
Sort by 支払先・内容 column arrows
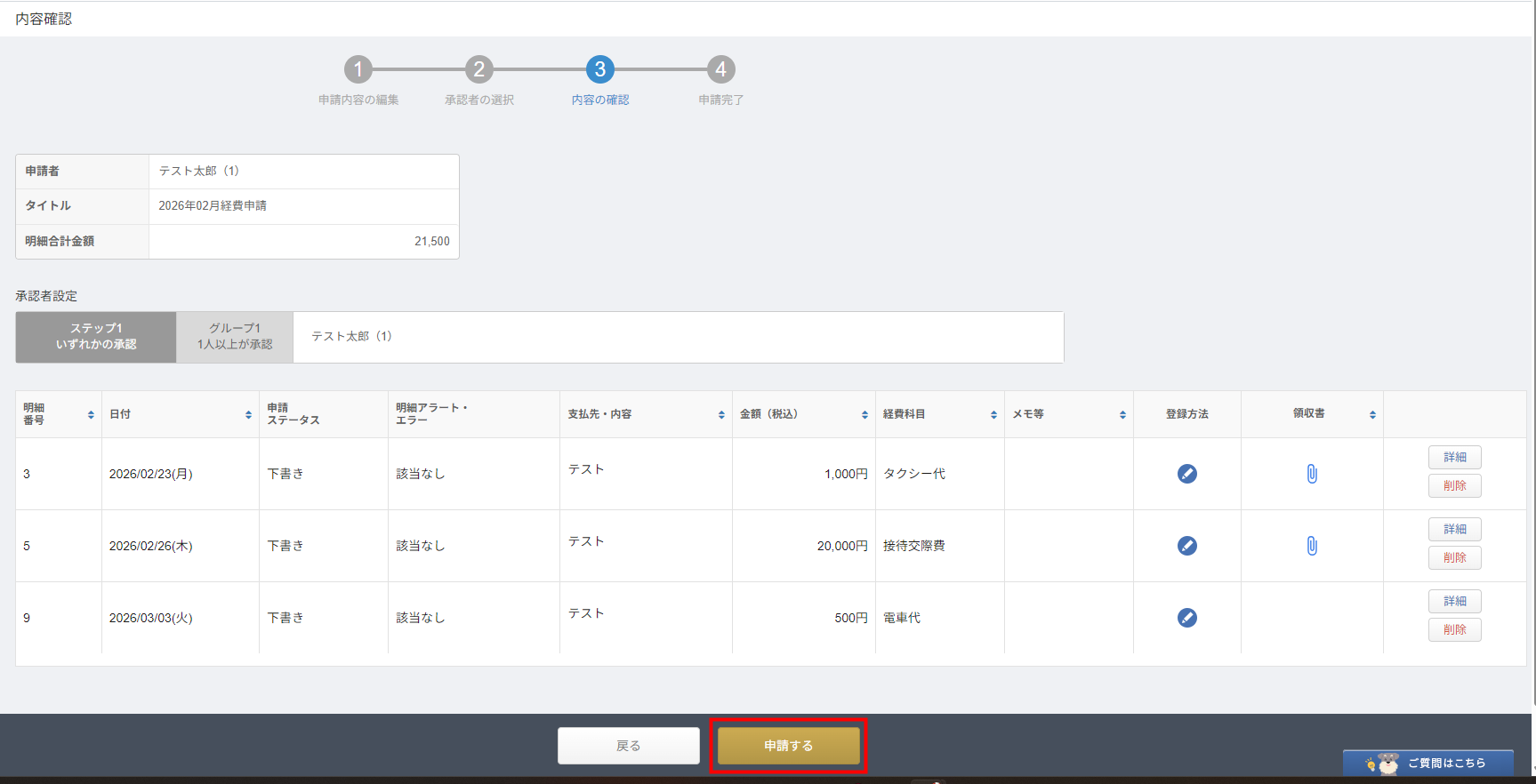[x=721, y=415]
